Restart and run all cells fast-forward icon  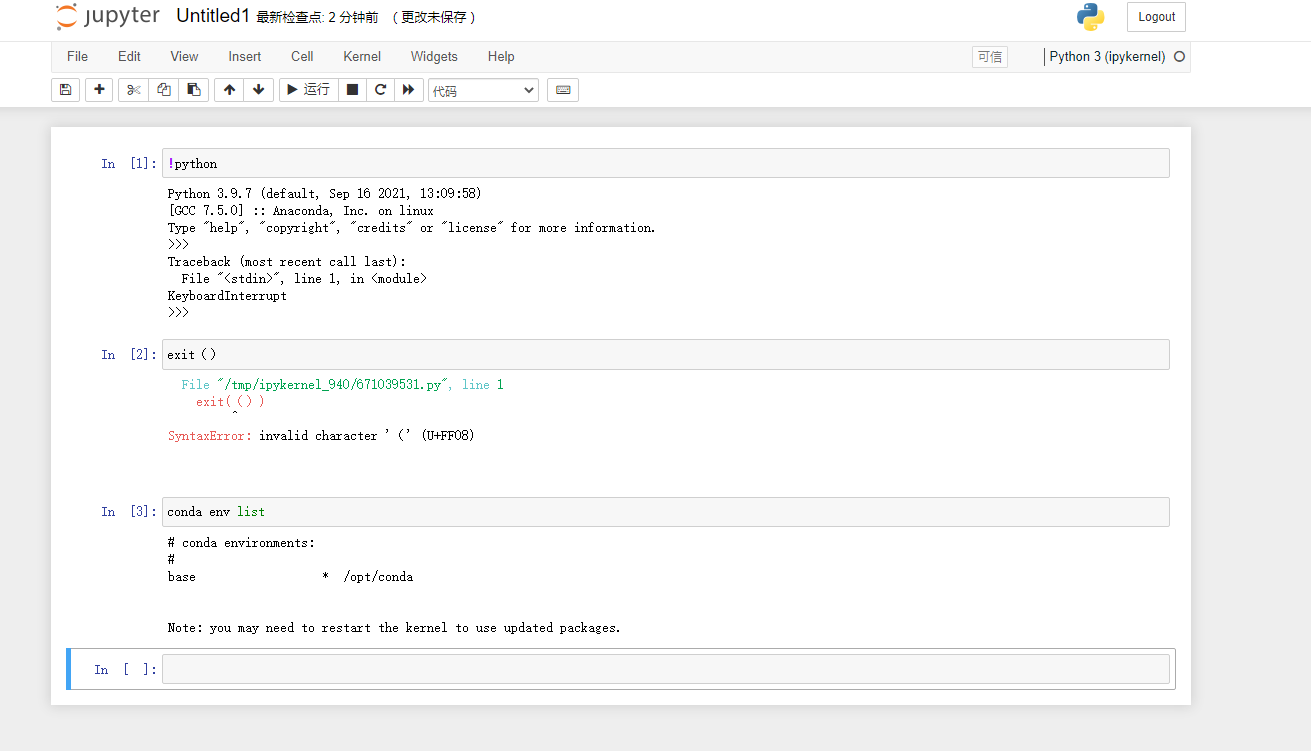(x=409, y=89)
